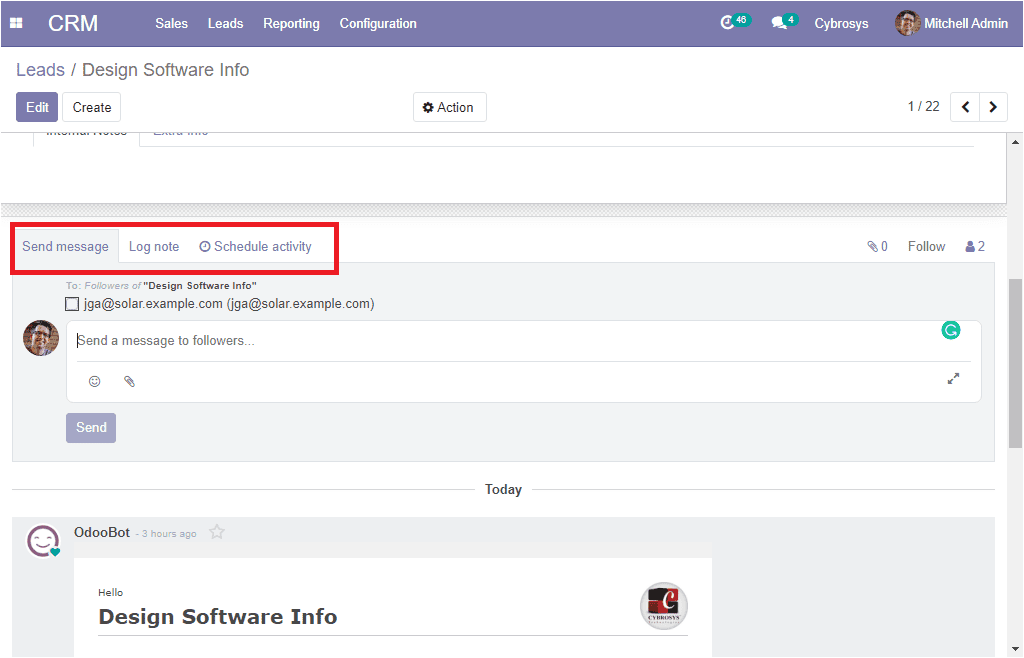Open the apps grid menu icon
Screen dimensions: 1024x658
(16, 24)
